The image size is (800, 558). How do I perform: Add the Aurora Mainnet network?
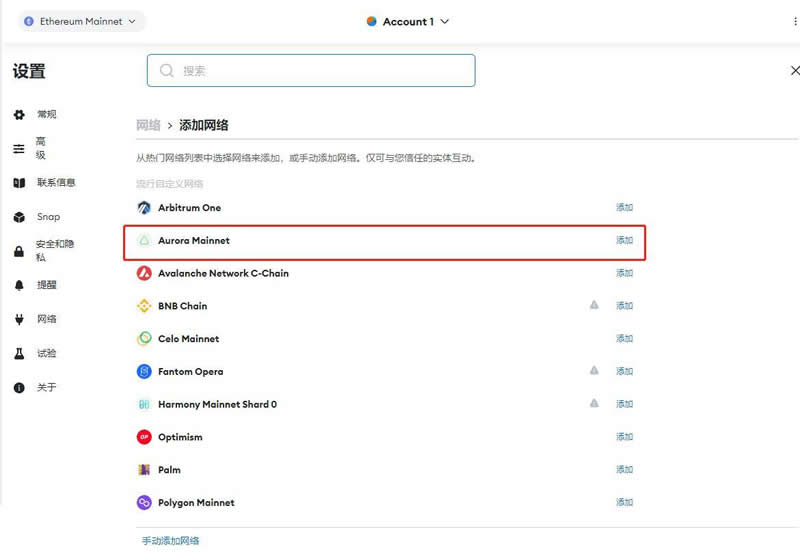(624, 240)
